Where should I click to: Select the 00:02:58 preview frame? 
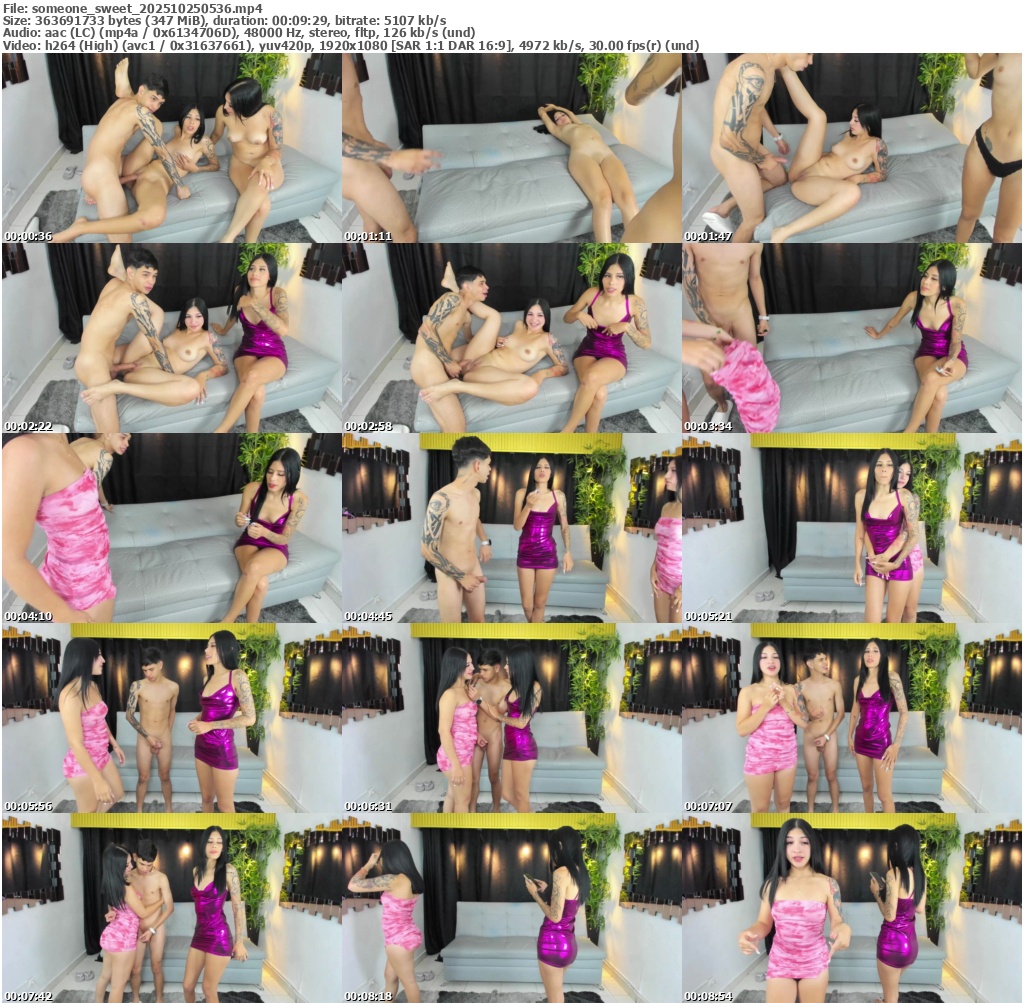511,338
